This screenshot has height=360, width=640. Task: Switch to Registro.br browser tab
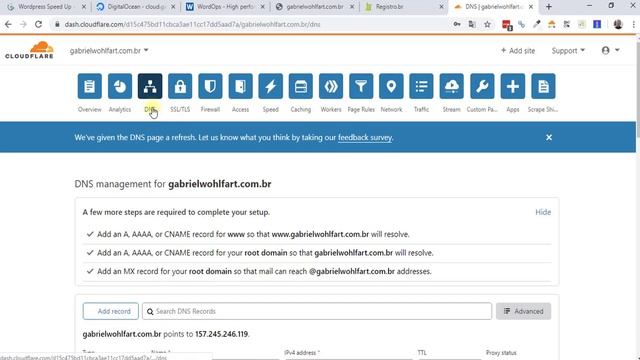click(x=404, y=7)
